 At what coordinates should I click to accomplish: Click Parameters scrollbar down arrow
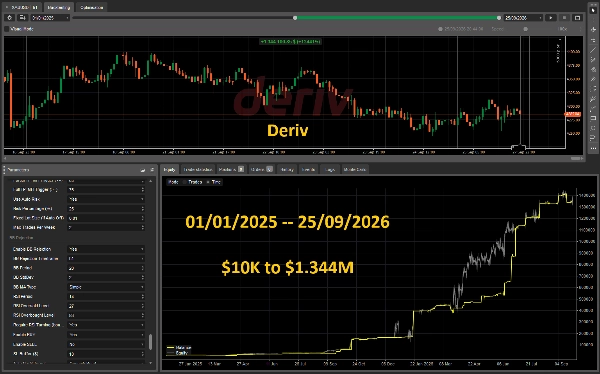click(x=150, y=363)
